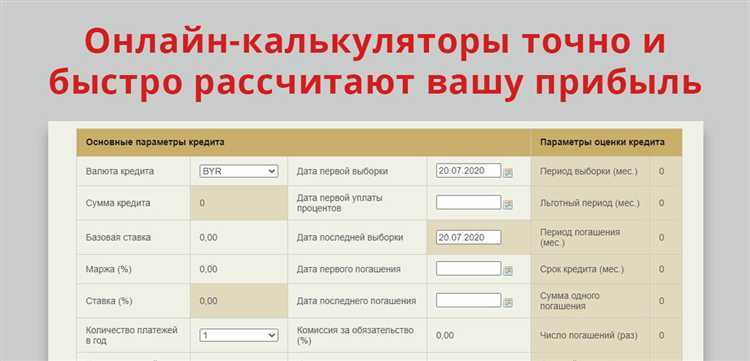
Task: Focus the Дата первого погашения input
Action: (468, 269)
